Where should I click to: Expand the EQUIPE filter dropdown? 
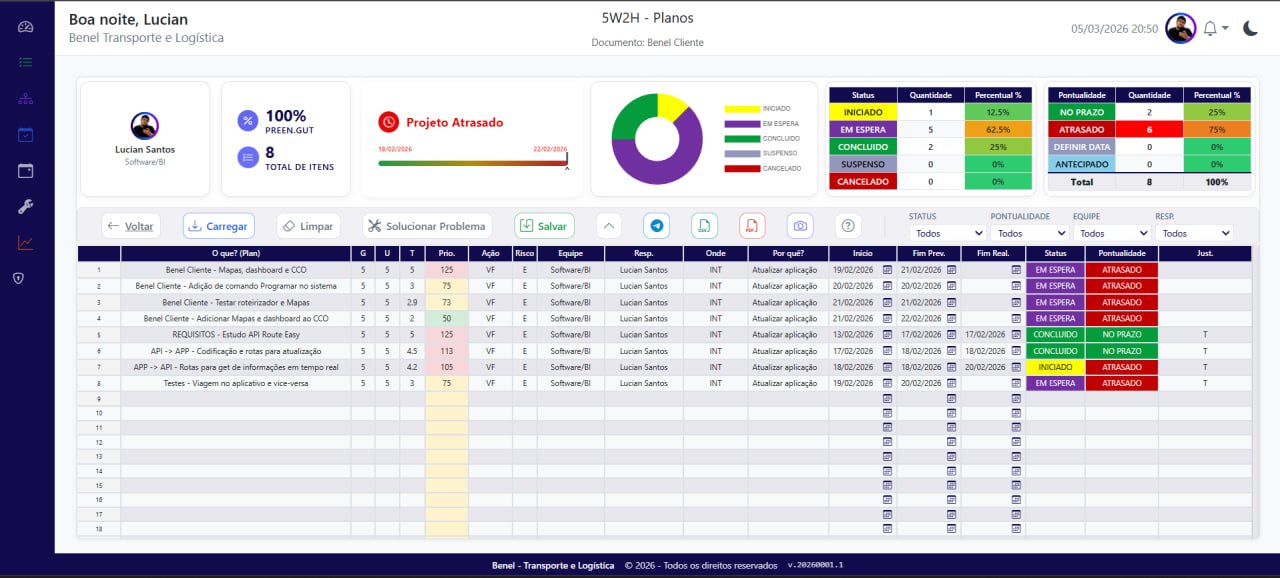1111,233
